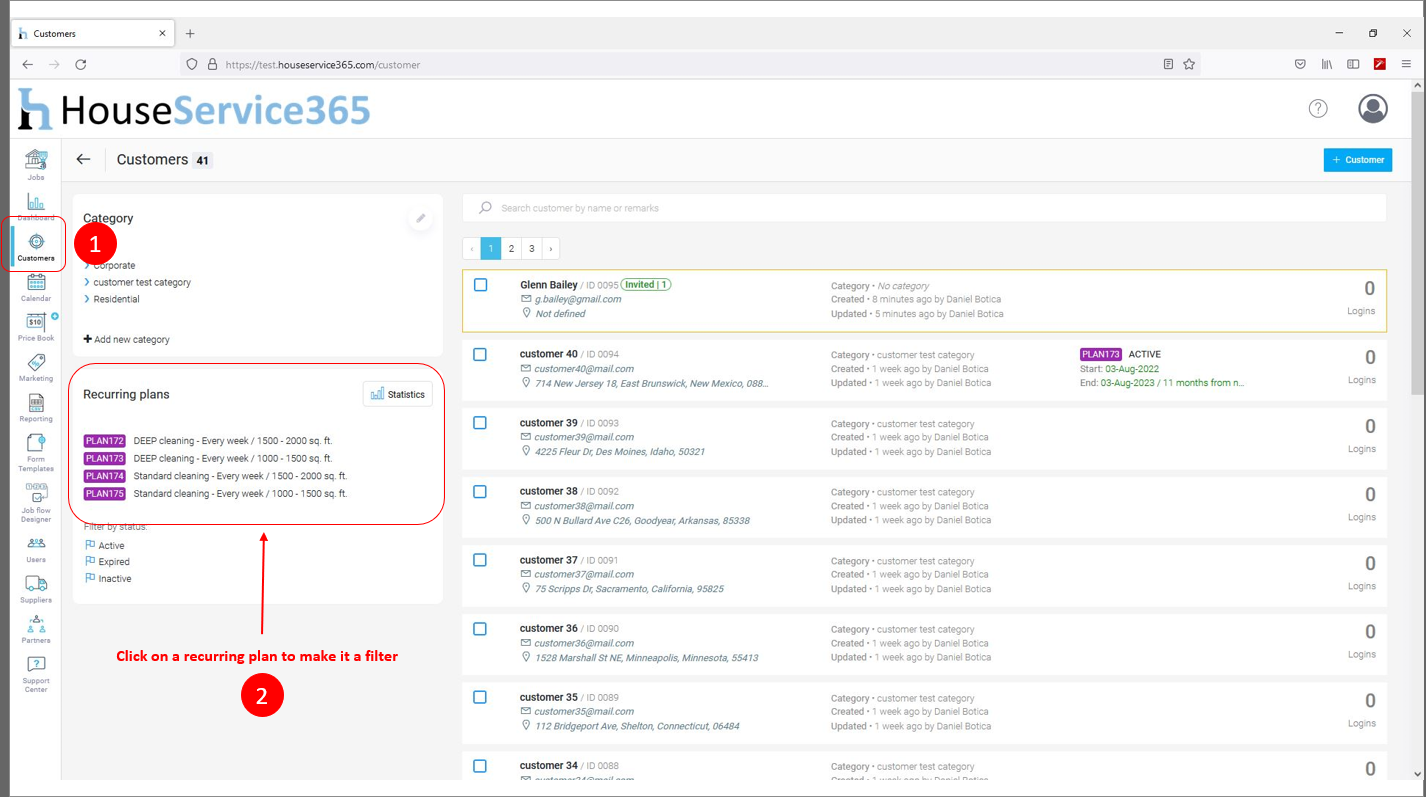Click customer37@mail.com email
This screenshot has height=797, width=1426.
tap(584, 574)
